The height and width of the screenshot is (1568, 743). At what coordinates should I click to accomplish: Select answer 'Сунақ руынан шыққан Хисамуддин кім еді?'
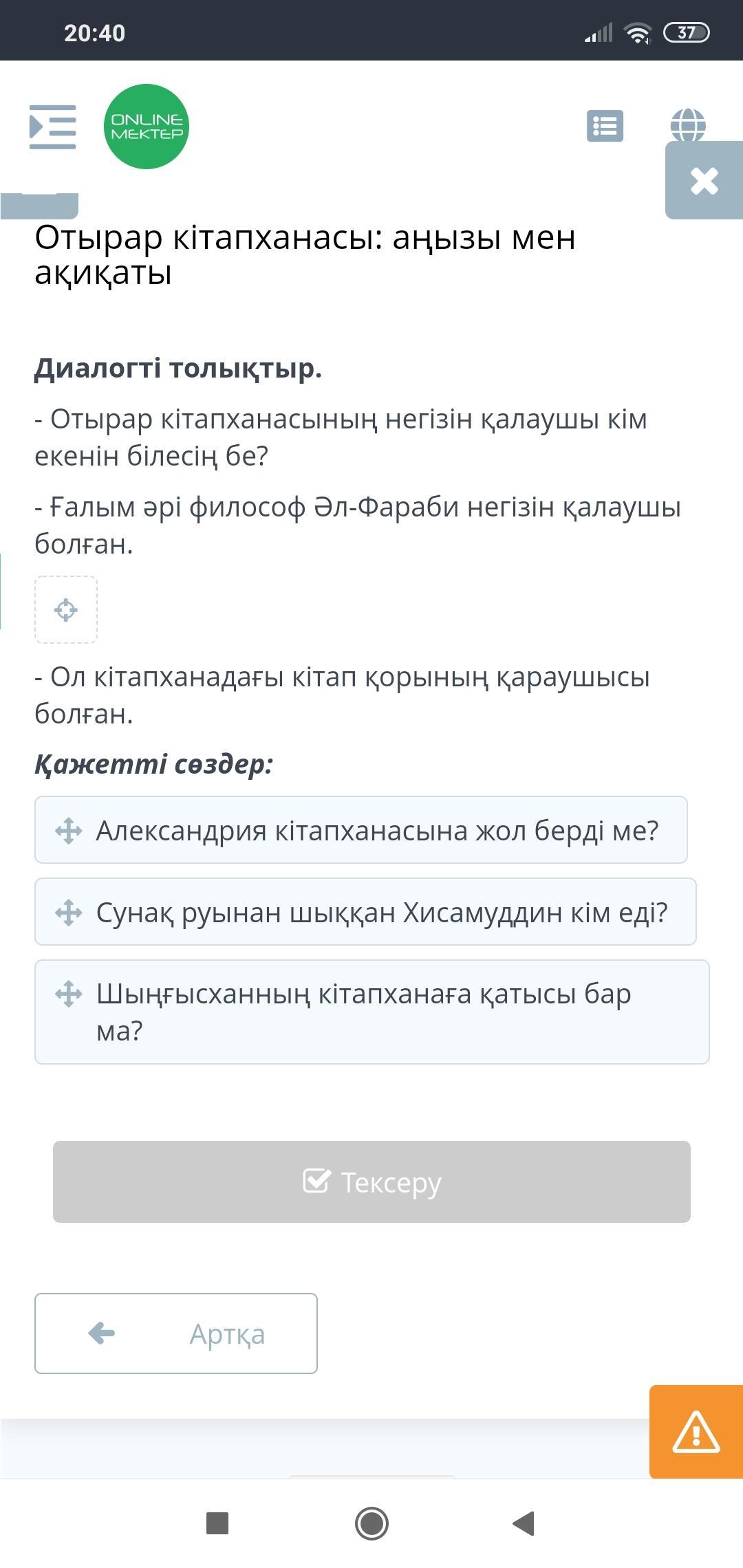(x=382, y=912)
